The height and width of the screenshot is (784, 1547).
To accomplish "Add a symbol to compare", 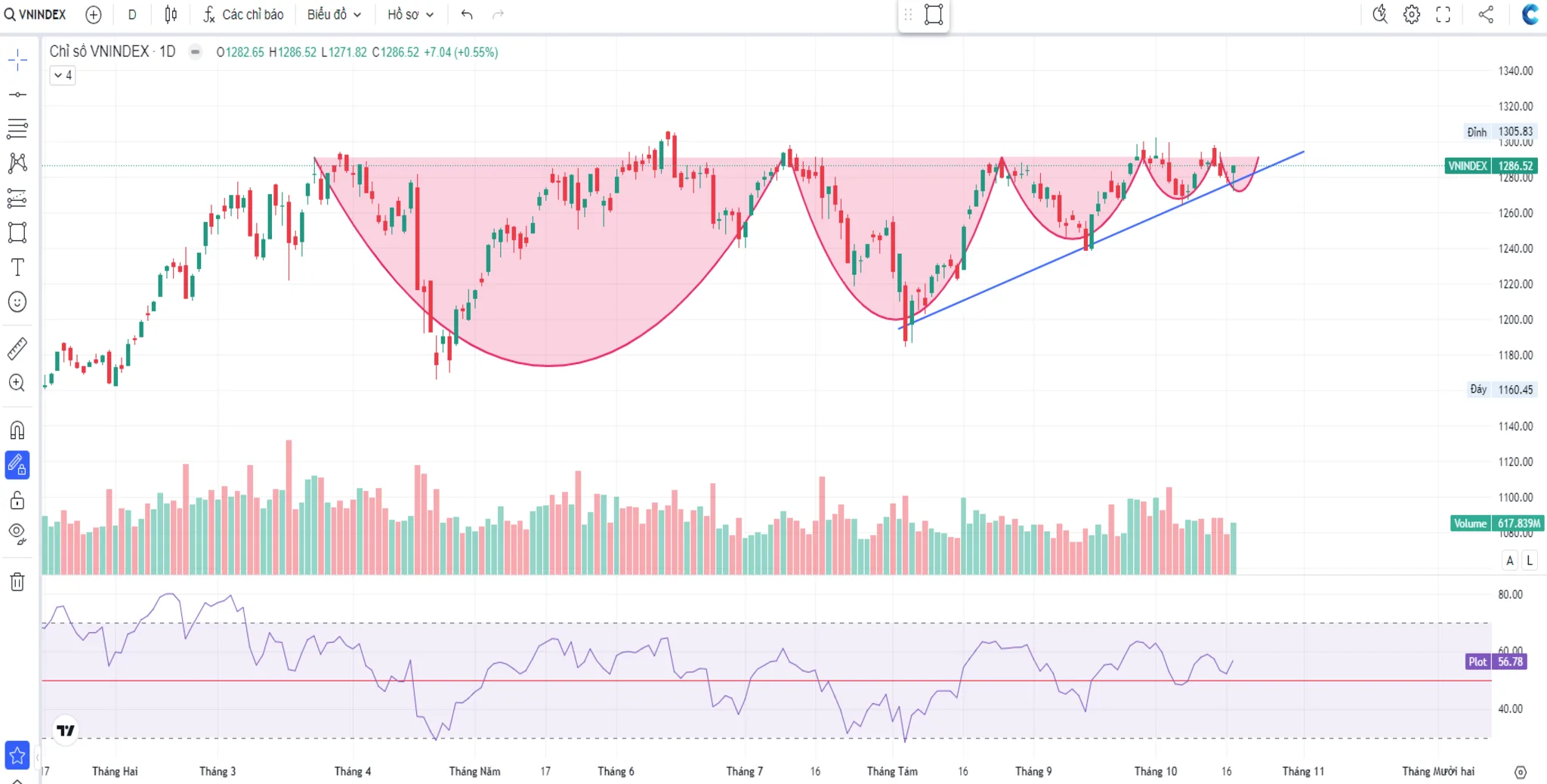I will 94,14.
